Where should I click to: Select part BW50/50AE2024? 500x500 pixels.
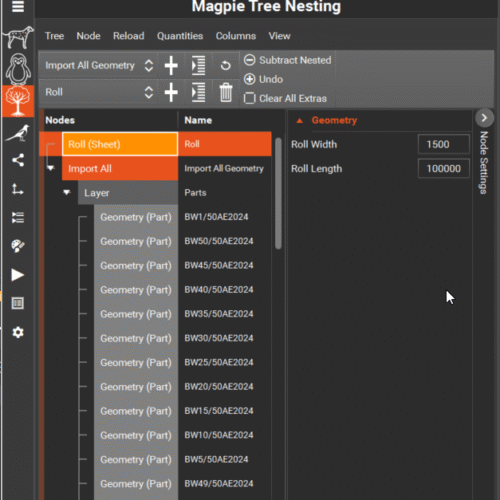coord(219,241)
